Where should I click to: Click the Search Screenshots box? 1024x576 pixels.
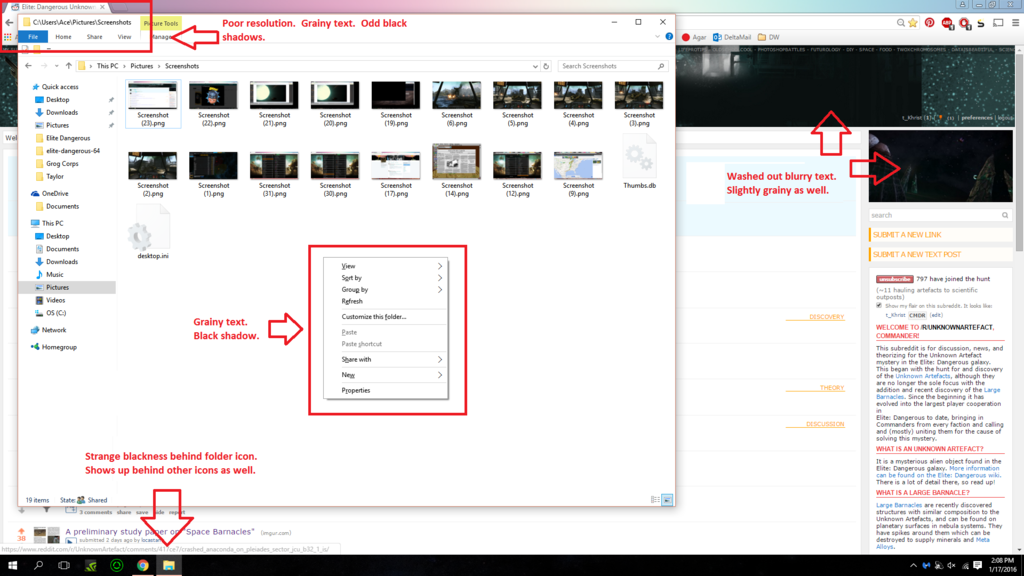click(613, 66)
